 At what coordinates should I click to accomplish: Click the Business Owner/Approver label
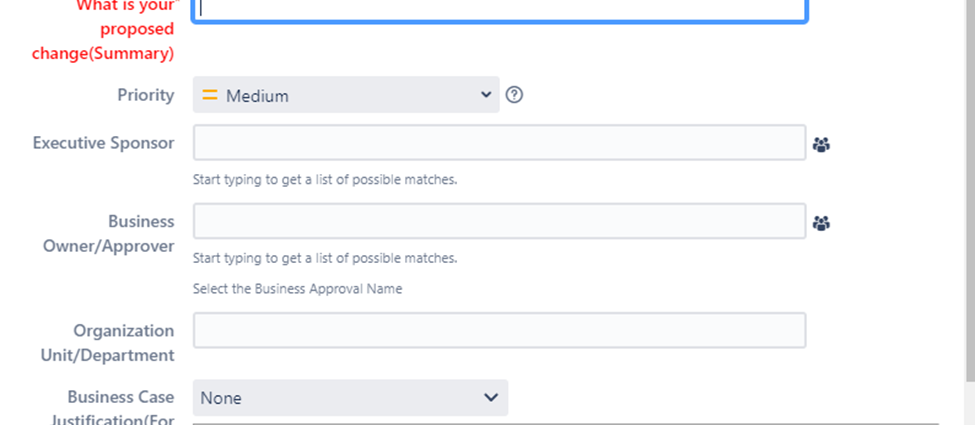tap(109, 234)
